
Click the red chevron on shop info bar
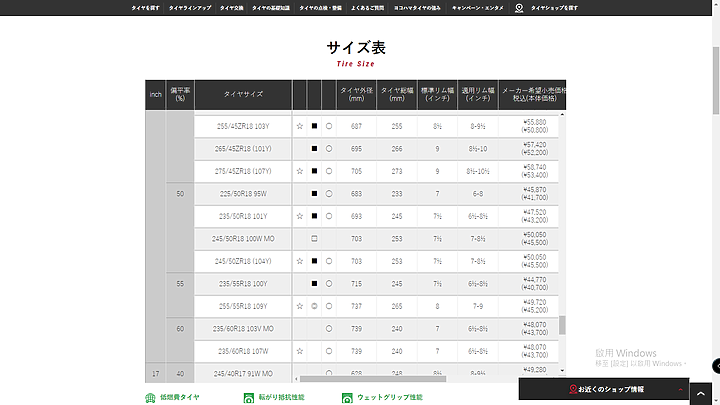[x=681, y=389]
